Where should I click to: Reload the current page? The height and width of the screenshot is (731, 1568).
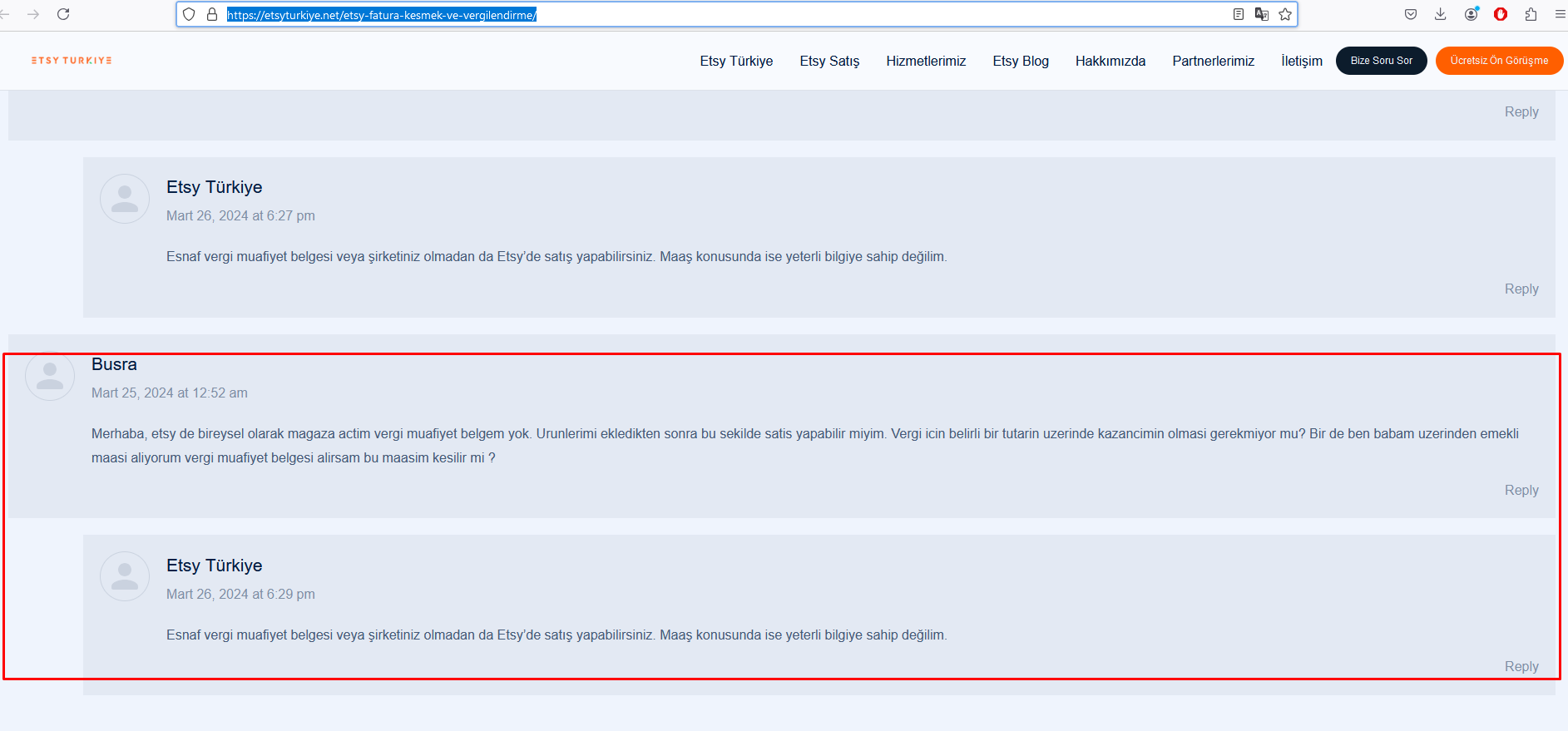point(63,14)
